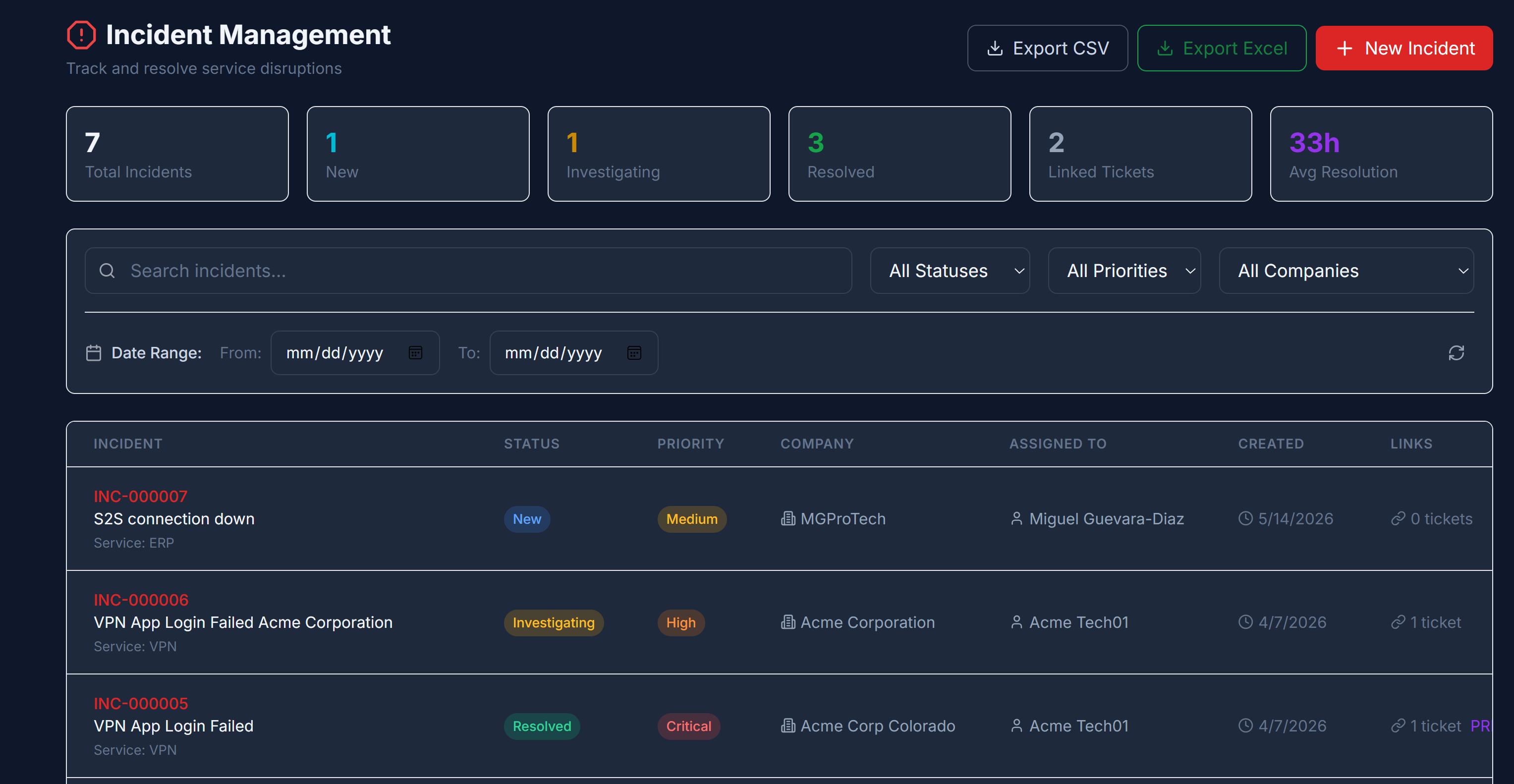Viewport: 1514px width, 784px height.
Task: Click the MGProTech company name
Action: [843, 519]
